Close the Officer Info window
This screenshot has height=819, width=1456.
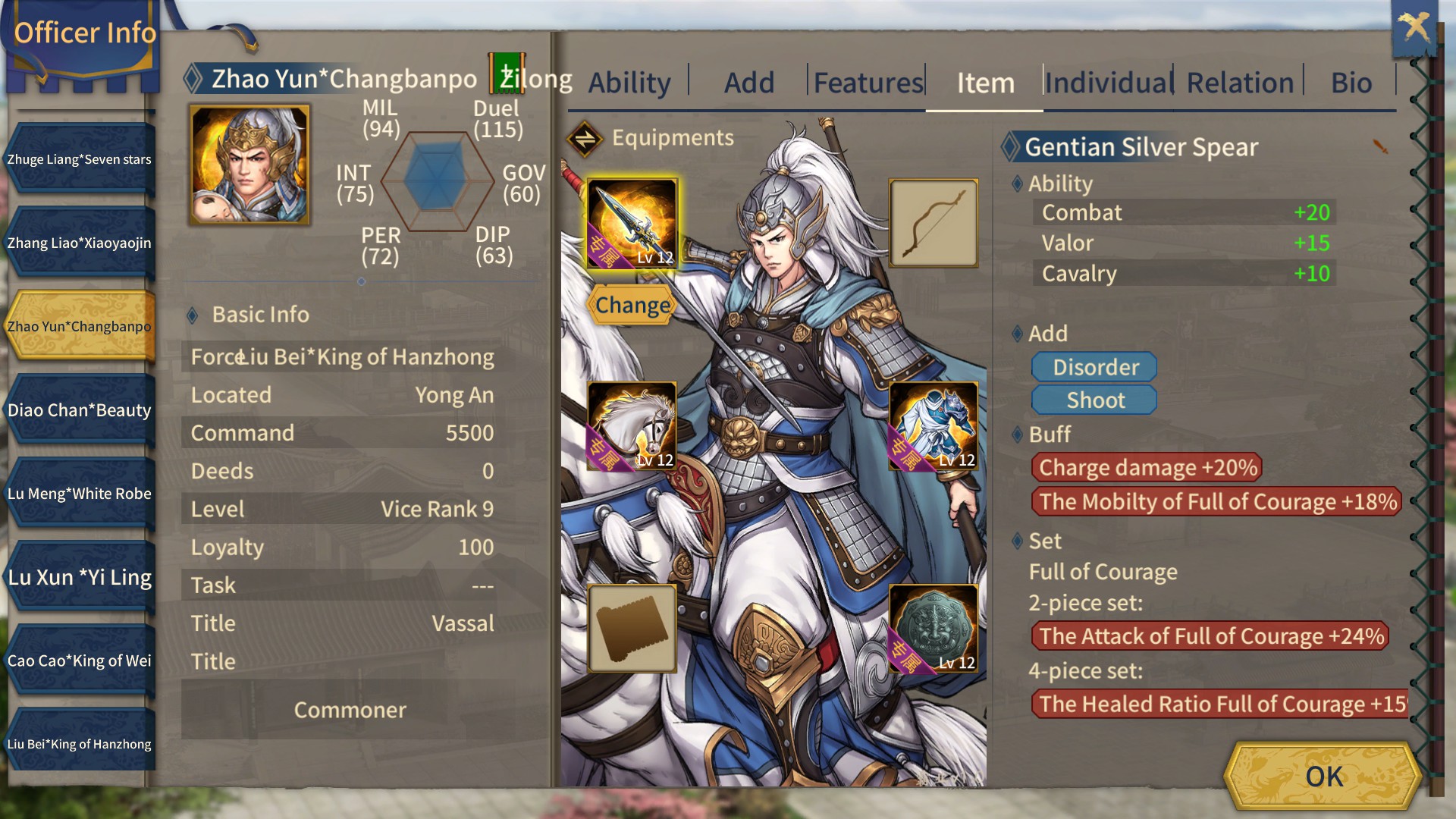click(x=1414, y=28)
